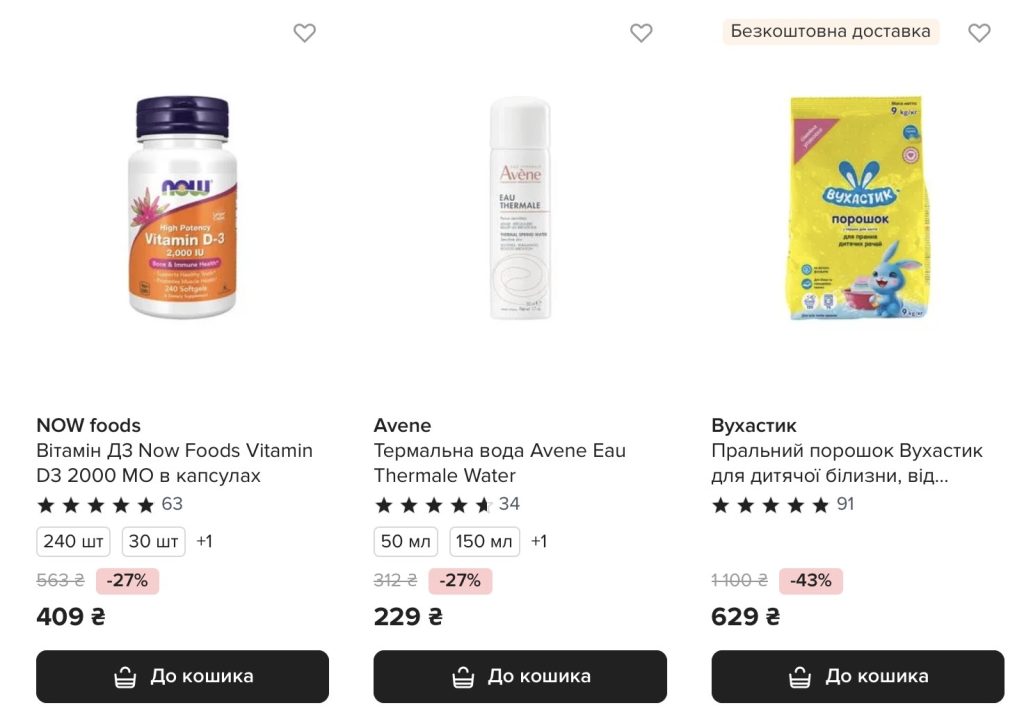
Task: Expand more Vitamin D3 variants via +1
Action: tap(204, 541)
